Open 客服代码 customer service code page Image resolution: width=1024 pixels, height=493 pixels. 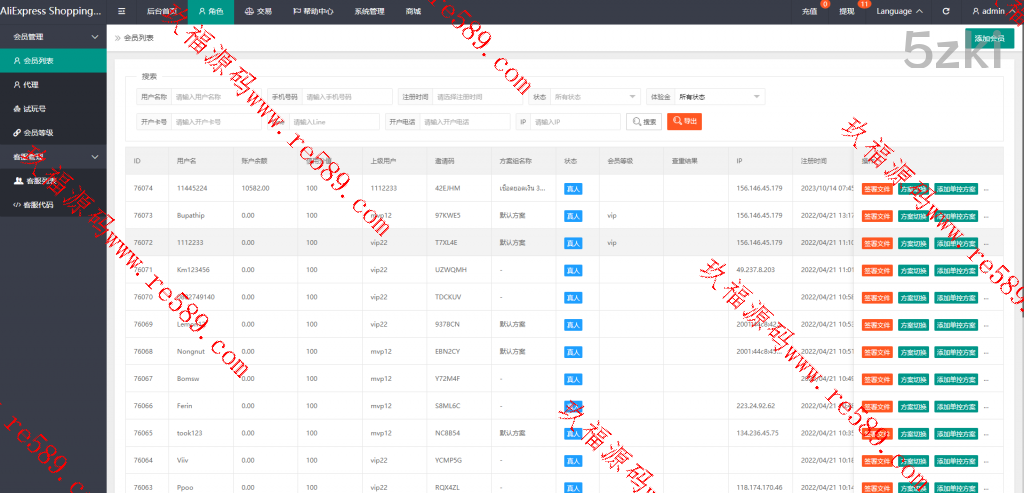point(38,204)
